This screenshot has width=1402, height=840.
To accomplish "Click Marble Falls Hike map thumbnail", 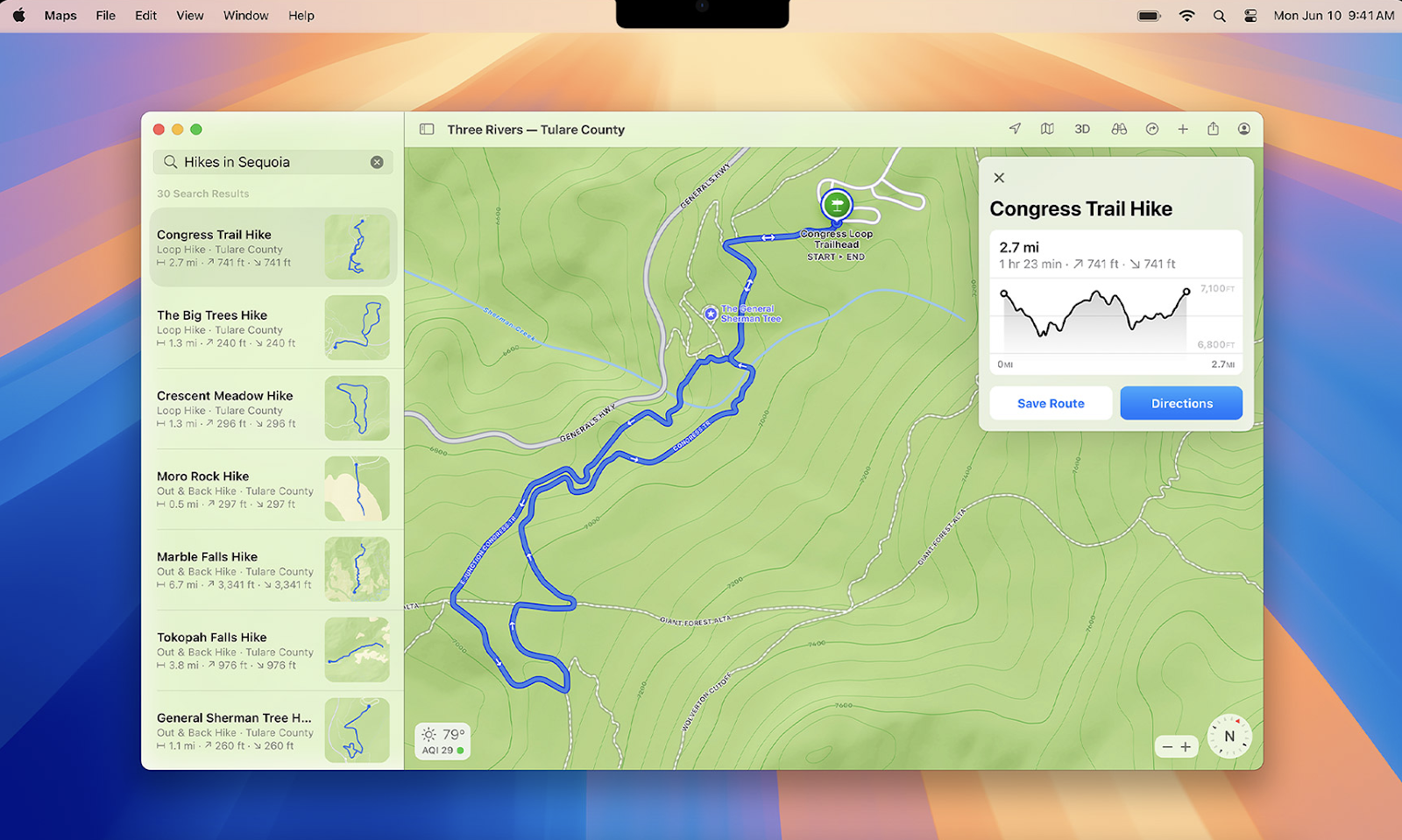I will (x=358, y=569).
